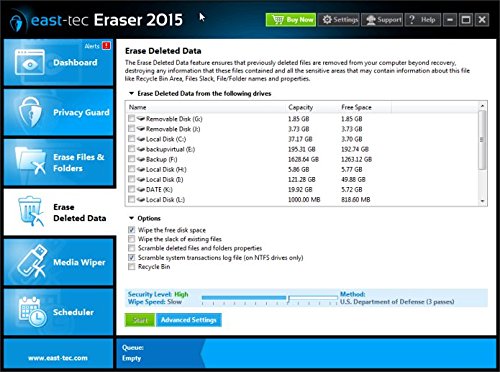Click the DATE (K:) drive icon

[x=141, y=189]
